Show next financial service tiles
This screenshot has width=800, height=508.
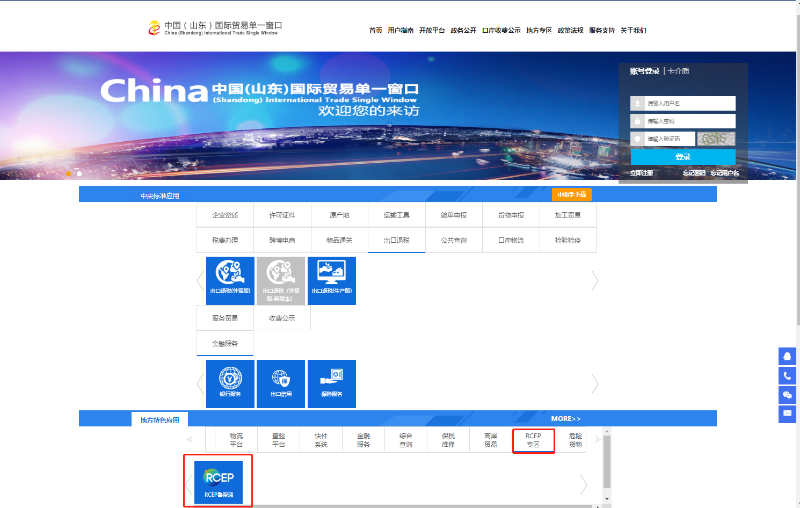click(595, 384)
